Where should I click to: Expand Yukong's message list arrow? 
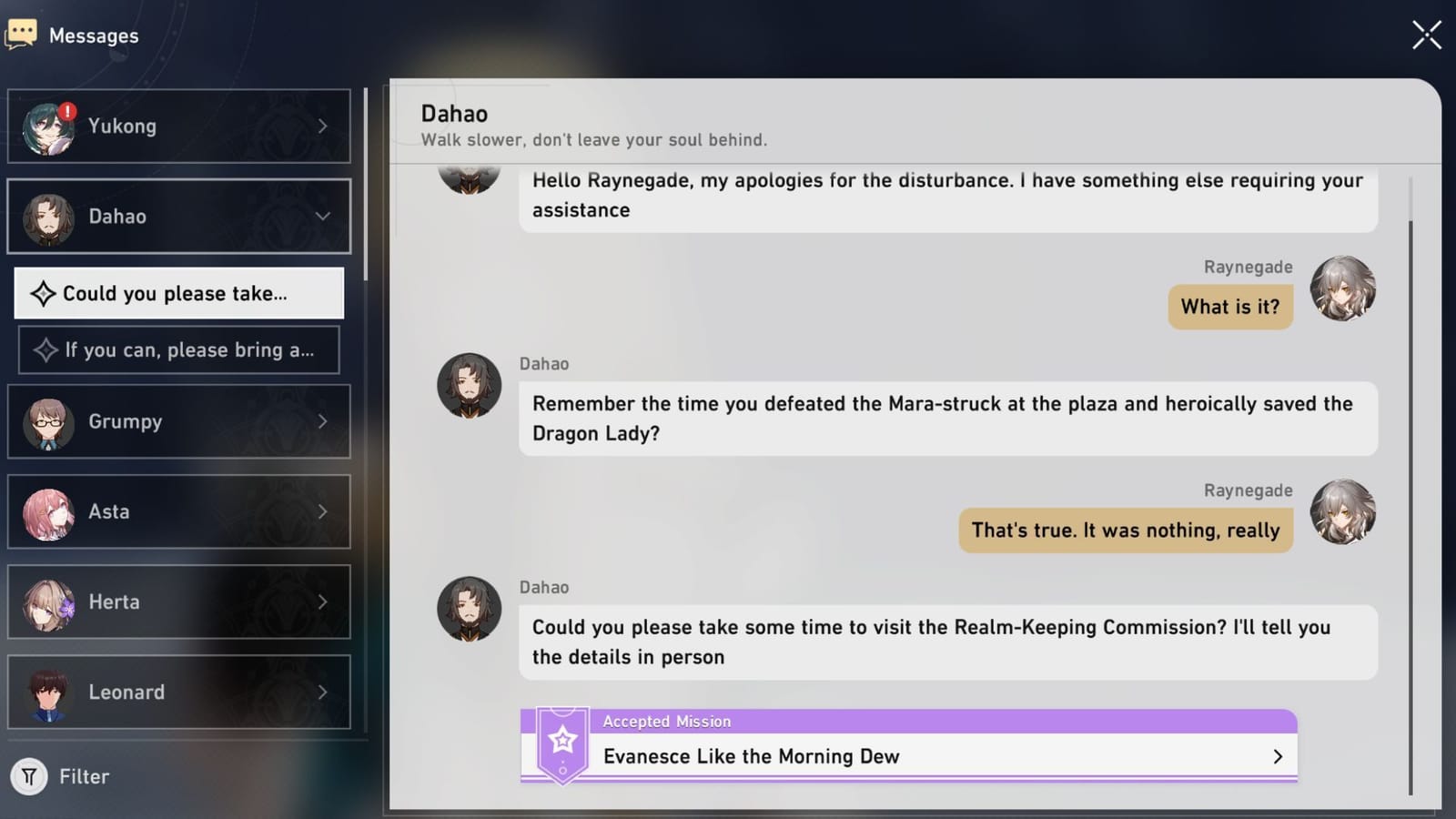tap(322, 126)
